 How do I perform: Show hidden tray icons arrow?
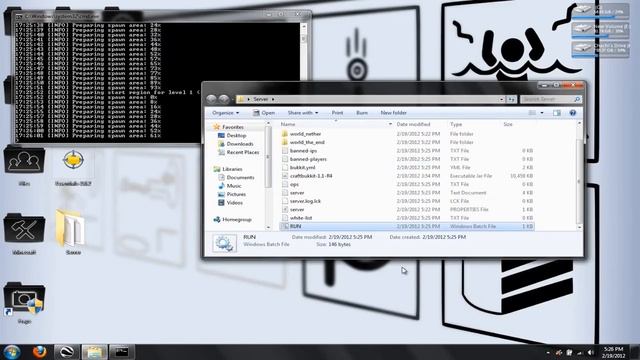(548, 353)
